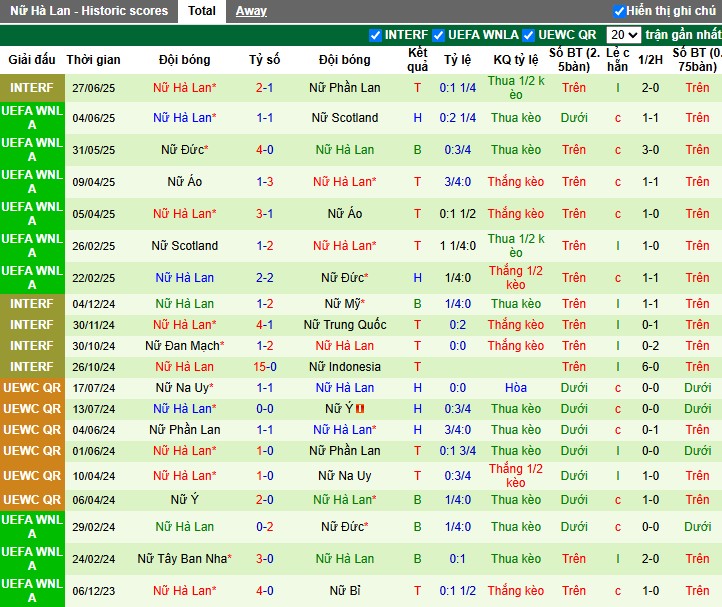Uncheck the UEFA WNLA filter checkbox

[x=438, y=35]
